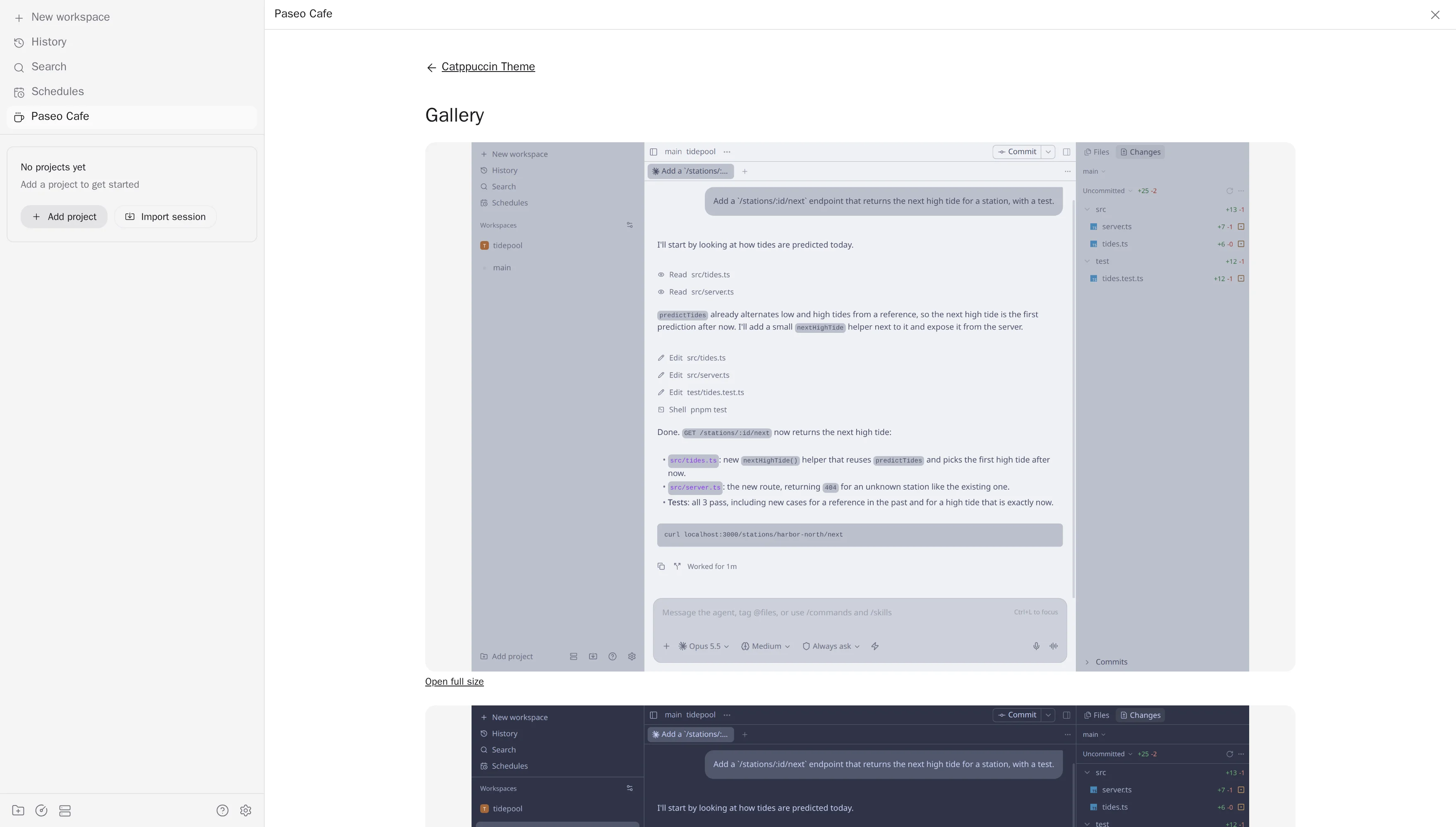This screenshot has height=827, width=1456.
Task: Open help via the question mark icon
Action: tap(223, 810)
